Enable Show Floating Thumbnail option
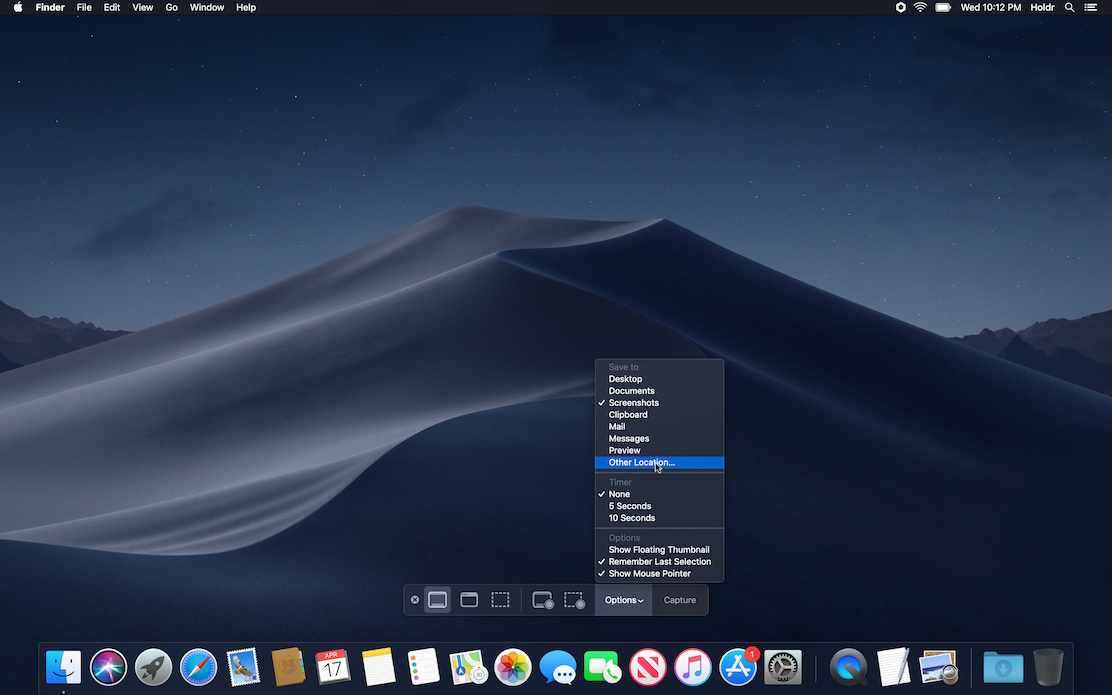This screenshot has width=1112, height=695. coord(660,550)
